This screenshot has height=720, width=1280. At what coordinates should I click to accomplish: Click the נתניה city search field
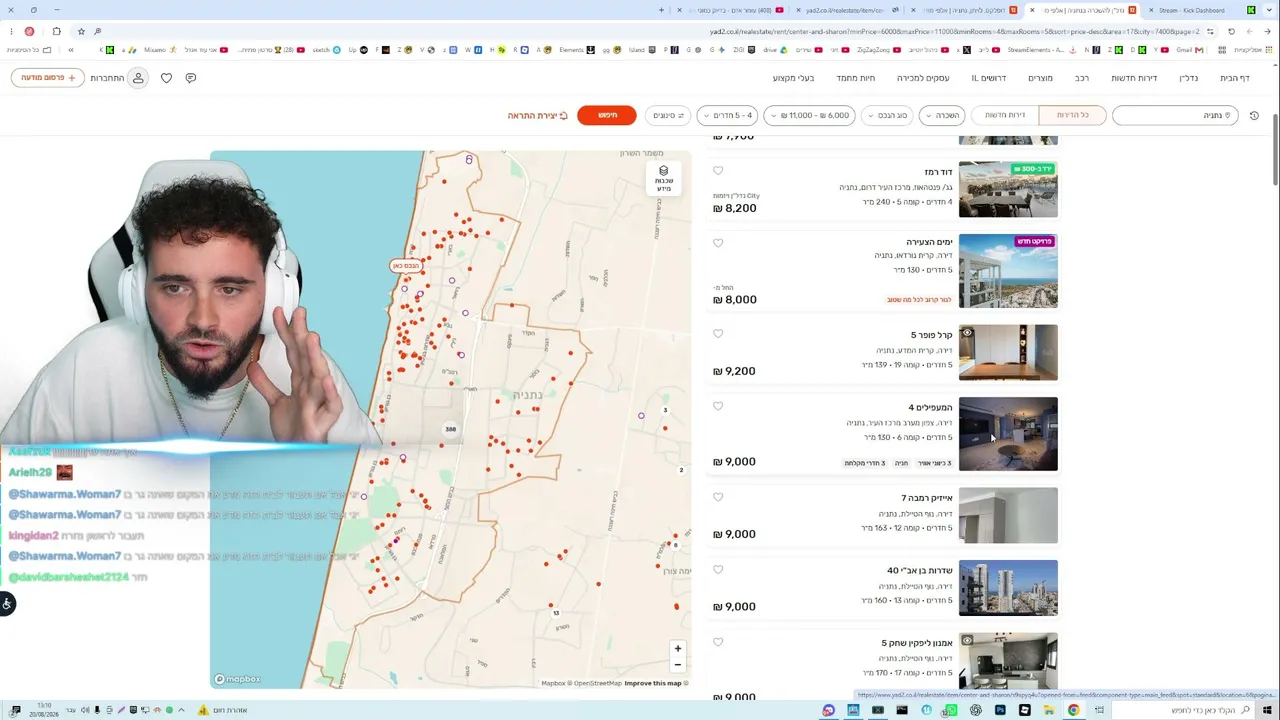pos(1176,116)
